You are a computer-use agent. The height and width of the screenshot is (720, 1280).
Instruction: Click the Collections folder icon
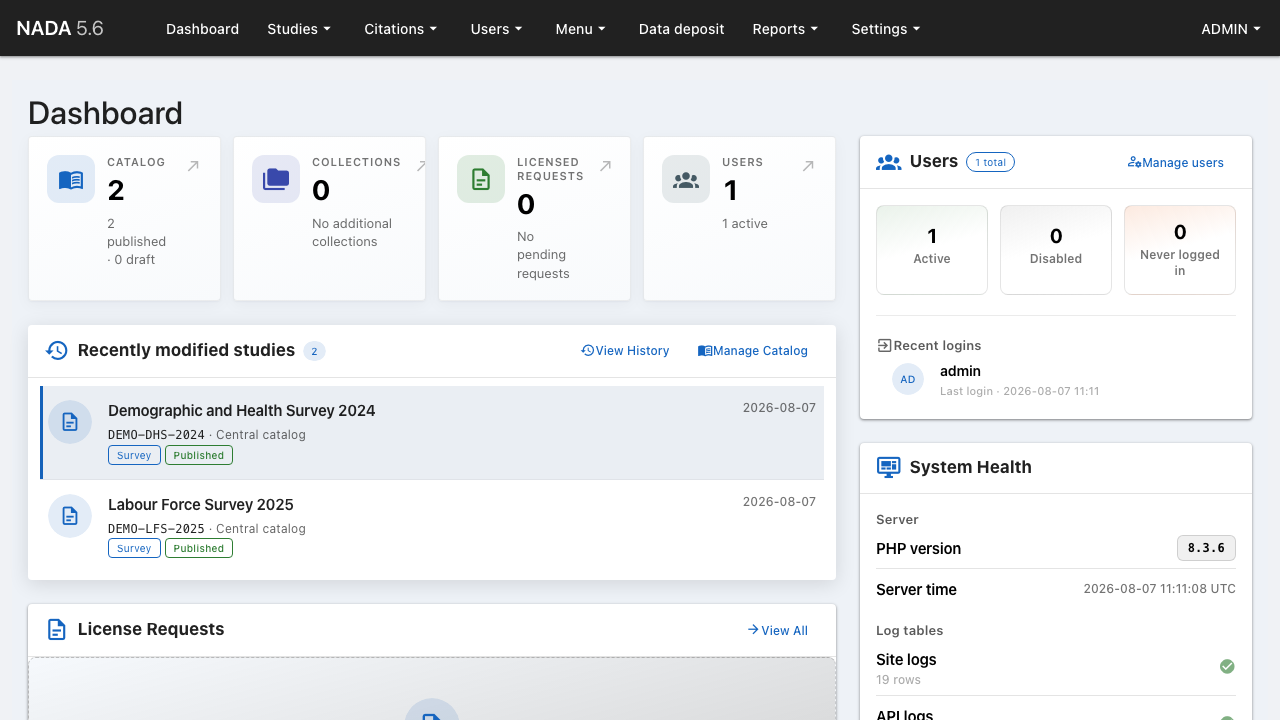[276, 180]
